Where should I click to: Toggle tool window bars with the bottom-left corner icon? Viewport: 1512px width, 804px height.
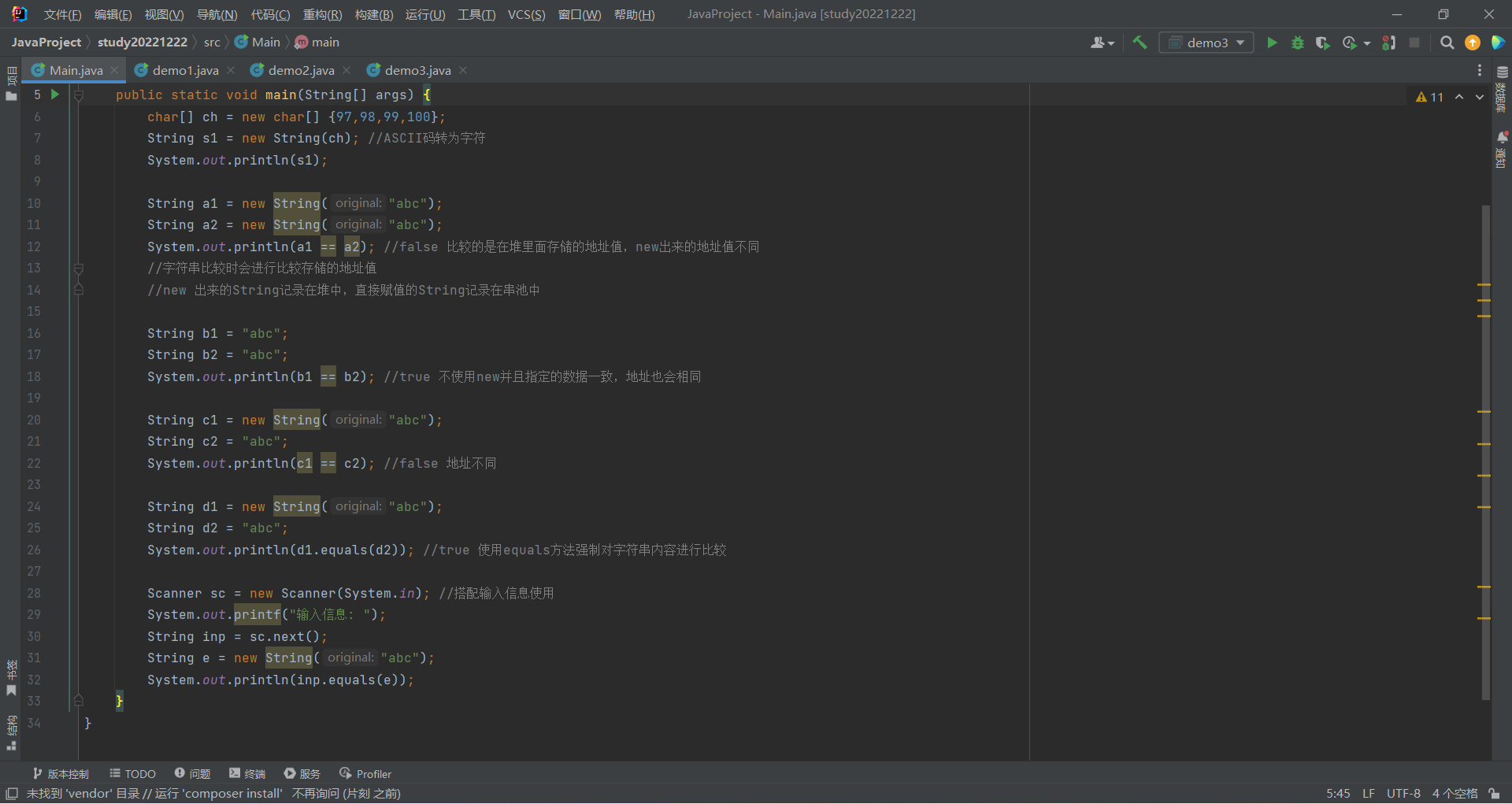tap(12, 794)
